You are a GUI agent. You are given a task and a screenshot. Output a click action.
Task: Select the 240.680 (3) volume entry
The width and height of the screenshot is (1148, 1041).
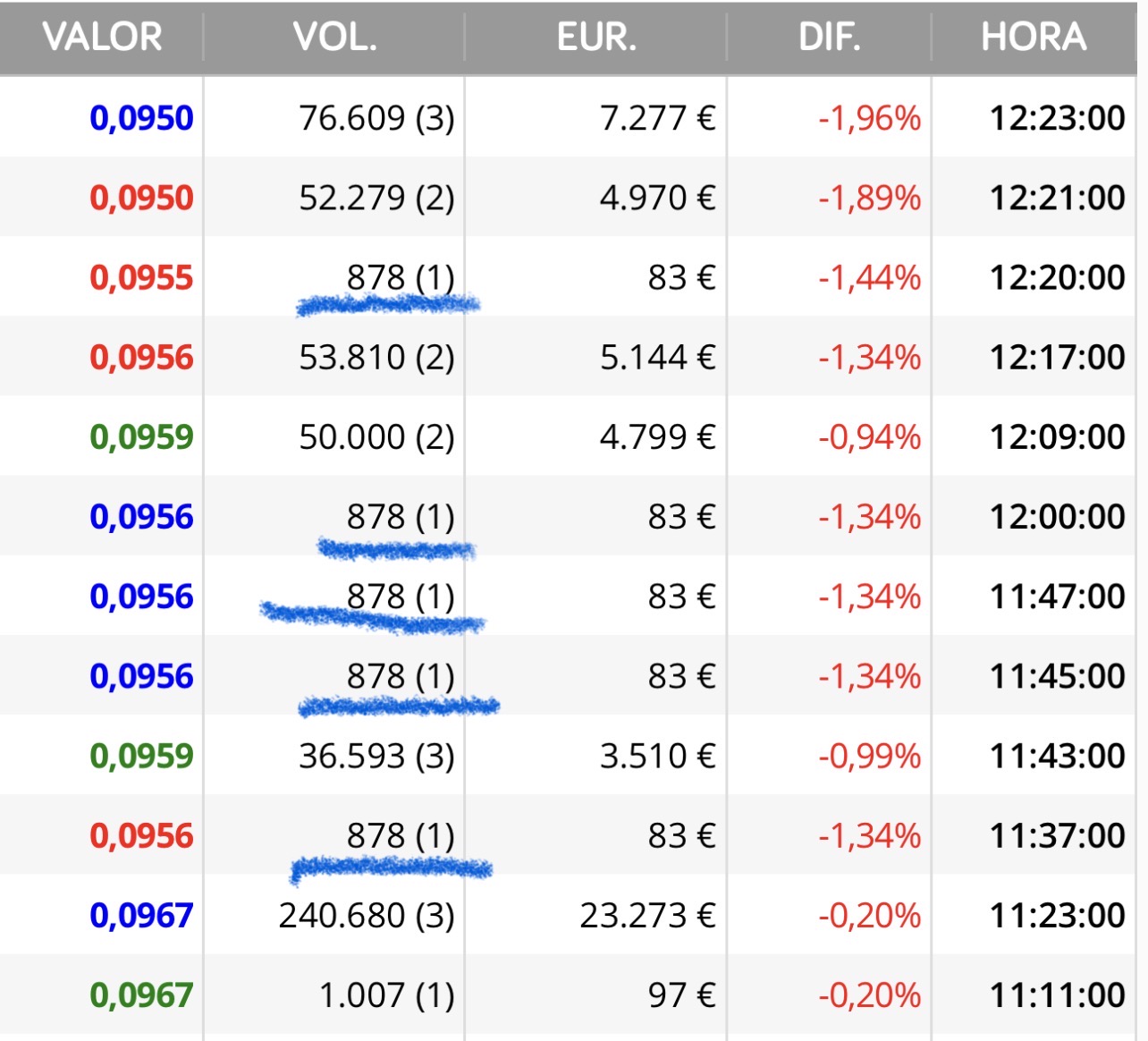367,916
